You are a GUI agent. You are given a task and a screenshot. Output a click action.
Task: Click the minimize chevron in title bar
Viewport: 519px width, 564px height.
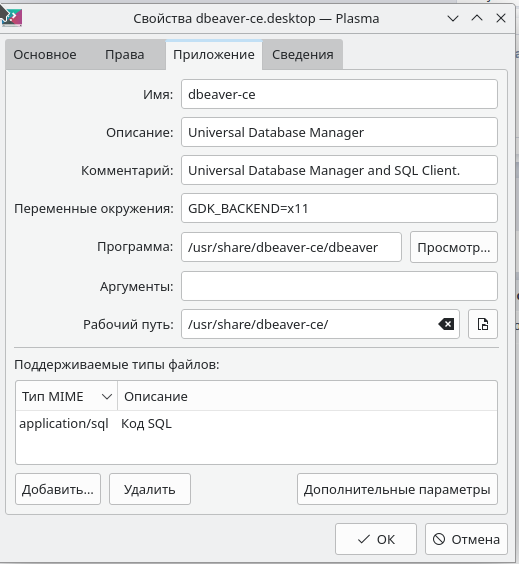point(453,18)
